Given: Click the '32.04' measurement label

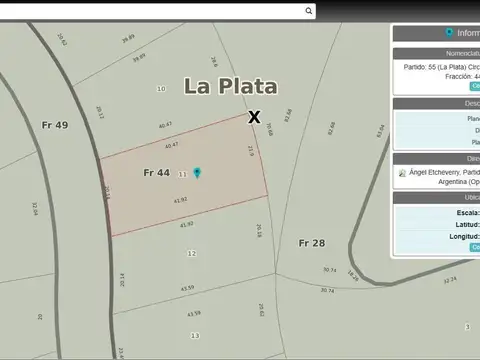Looking at the screenshot, I should 35,209.
